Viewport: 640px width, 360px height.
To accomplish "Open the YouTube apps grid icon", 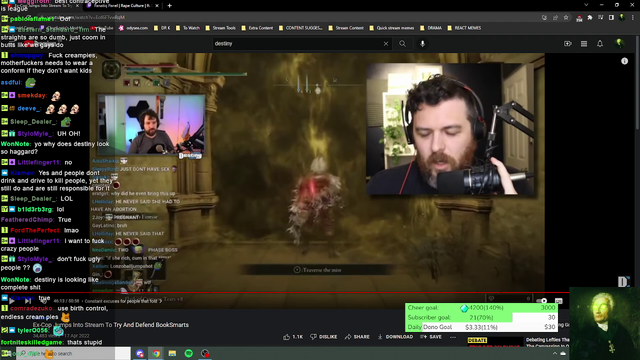I will [x=584, y=44].
